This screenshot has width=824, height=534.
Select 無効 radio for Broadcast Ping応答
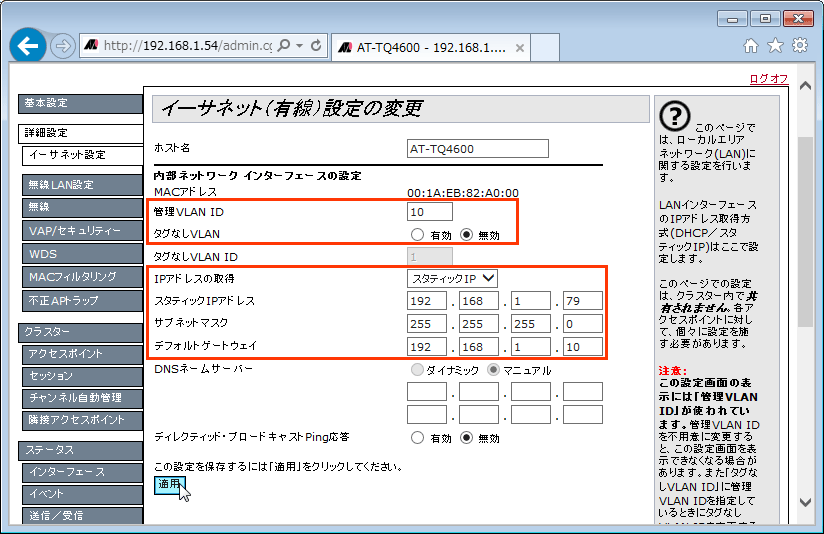pyautogui.click(x=466, y=437)
